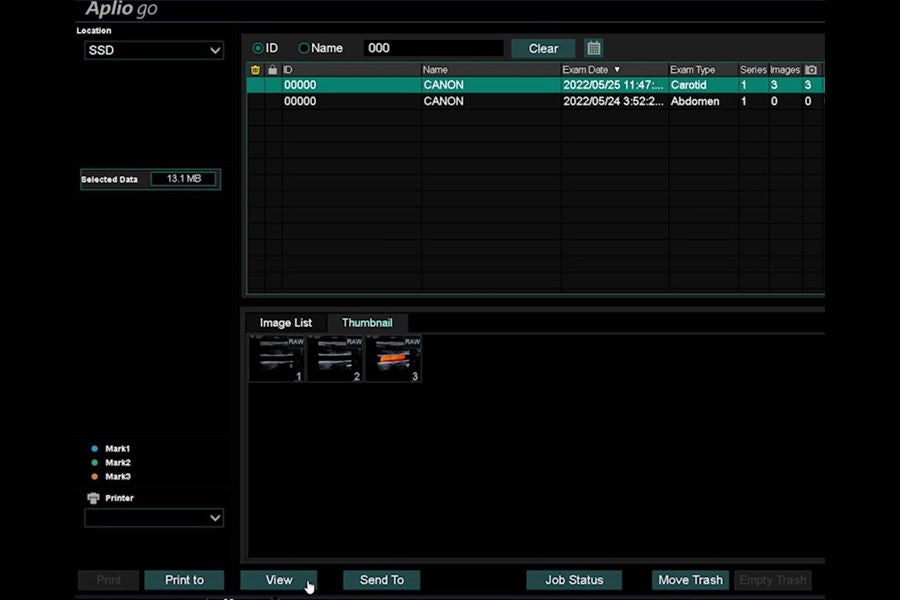
Task: Click the Send To button
Action: [x=382, y=580]
